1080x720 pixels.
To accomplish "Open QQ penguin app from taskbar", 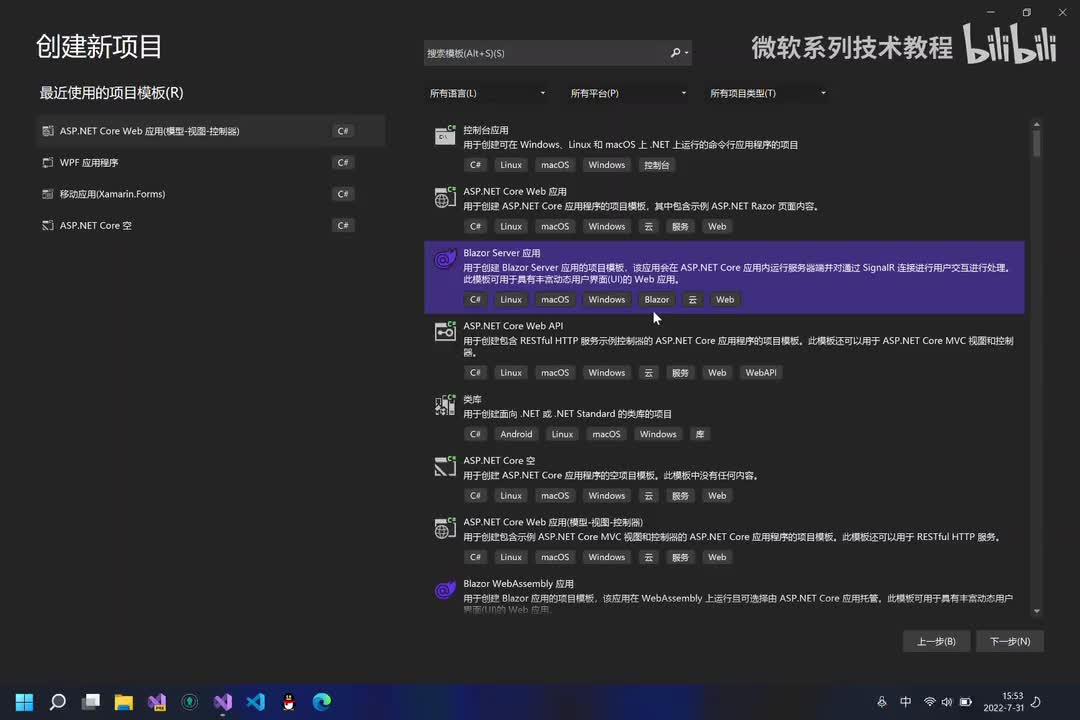I will (289, 701).
